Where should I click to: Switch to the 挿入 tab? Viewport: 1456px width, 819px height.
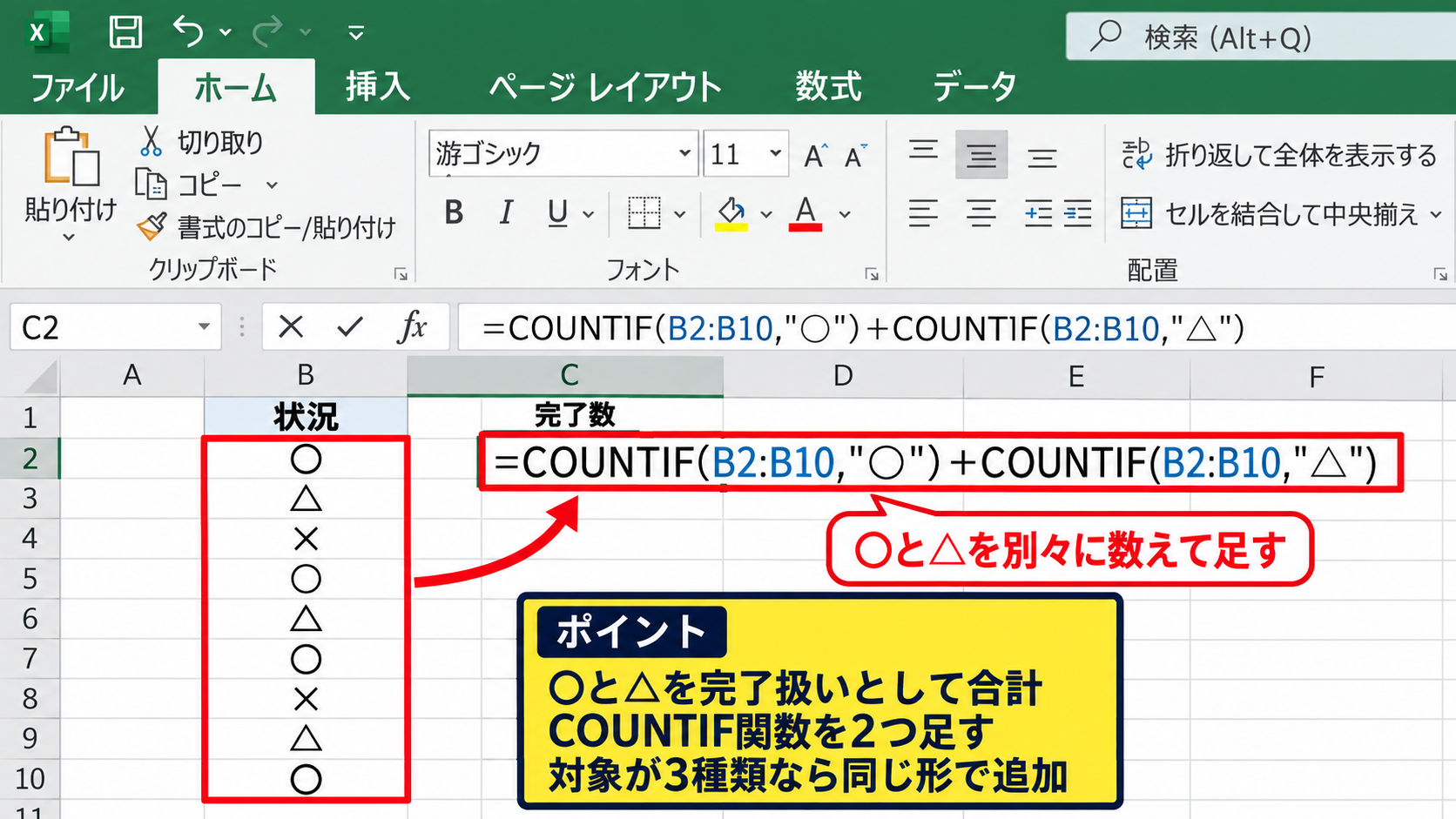click(378, 86)
